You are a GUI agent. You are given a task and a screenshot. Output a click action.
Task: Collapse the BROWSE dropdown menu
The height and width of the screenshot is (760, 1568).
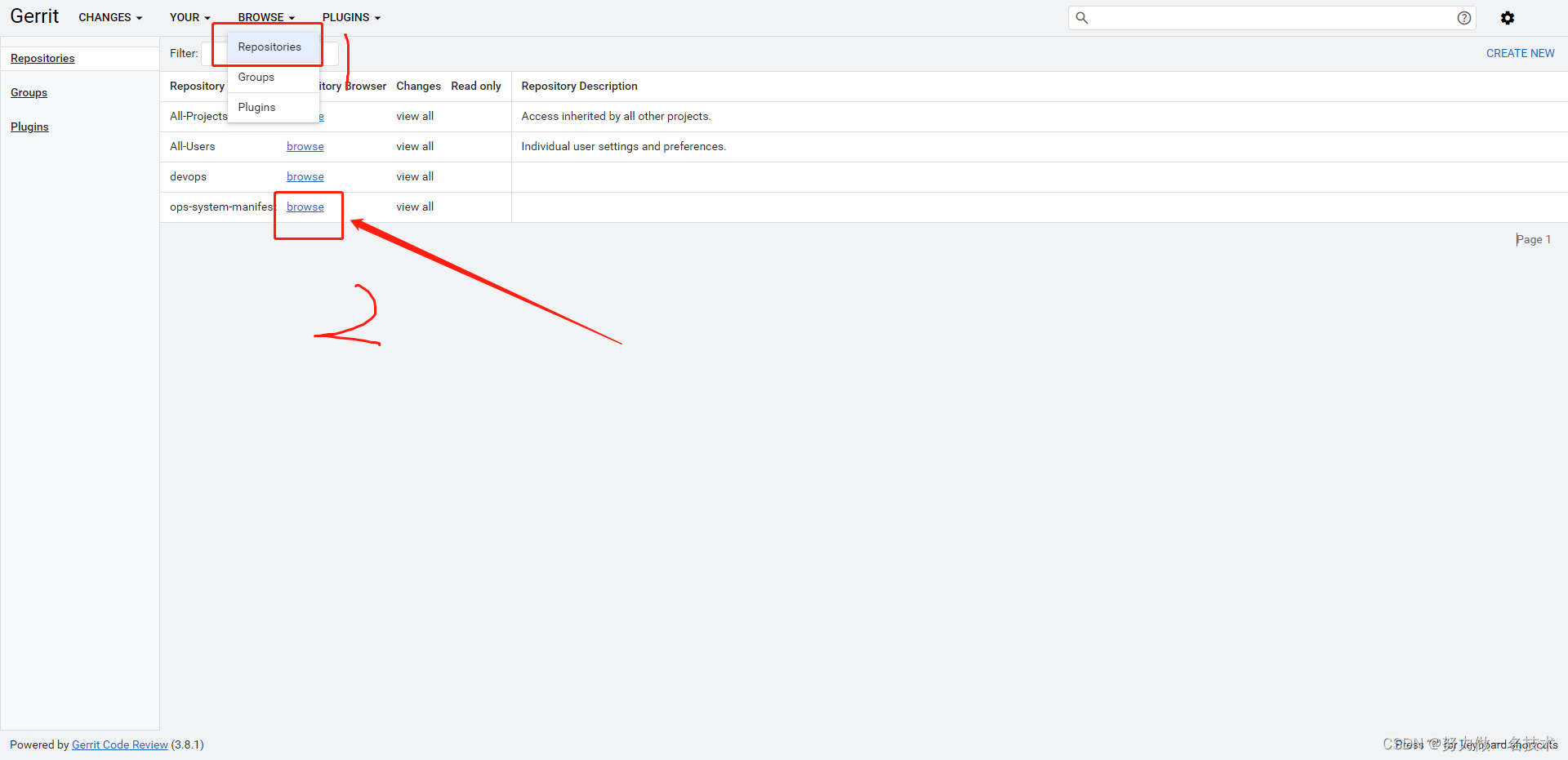(266, 17)
